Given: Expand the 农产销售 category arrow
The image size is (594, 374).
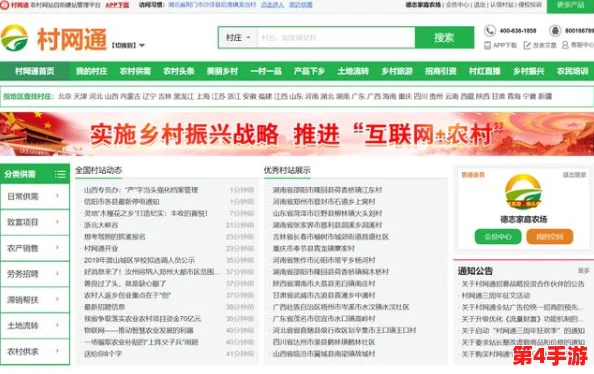Looking at the screenshot, I should [58, 247].
